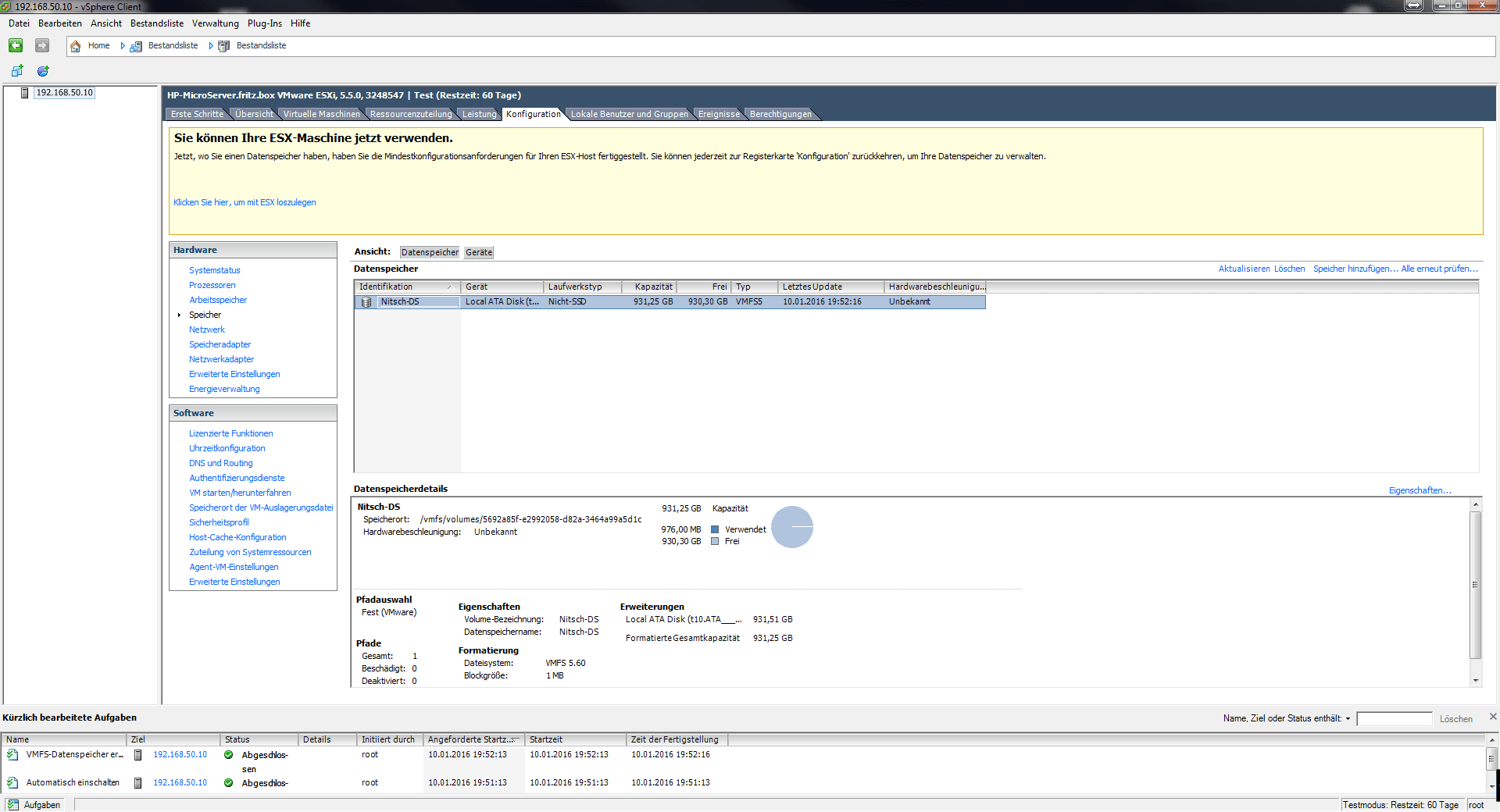
Task: Switch to Ressourcenzuteilung tab
Action: [x=411, y=114]
